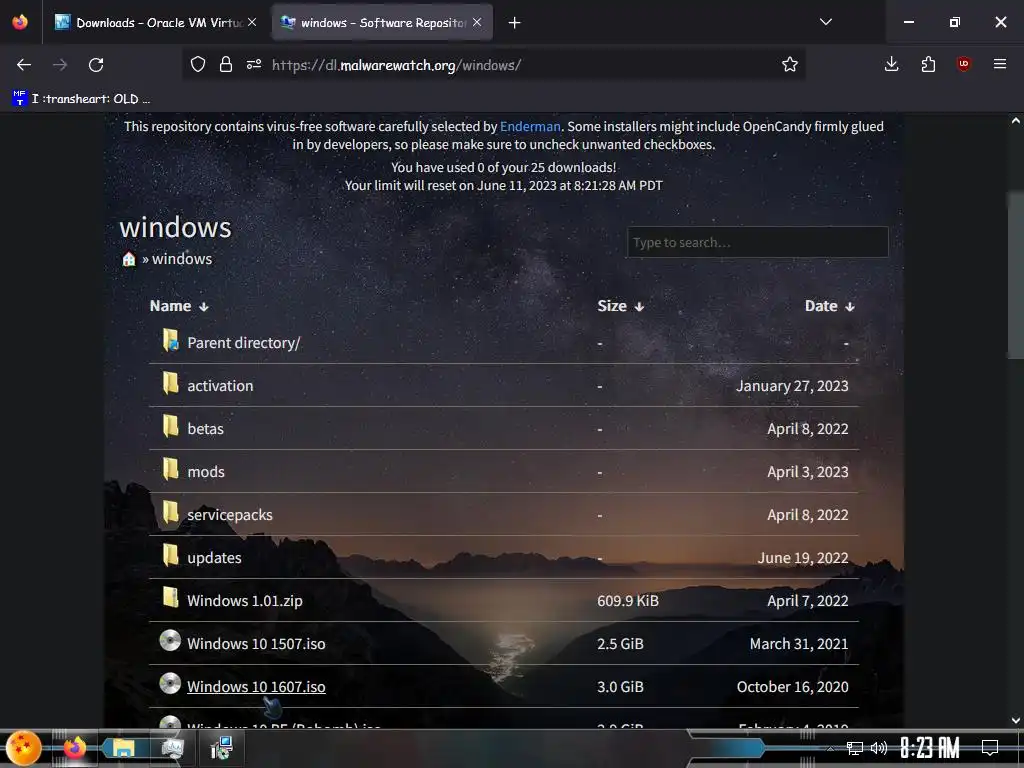This screenshot has height=768, width=1024.
Task: Sort the listing by Name
Action: point(179,306)
